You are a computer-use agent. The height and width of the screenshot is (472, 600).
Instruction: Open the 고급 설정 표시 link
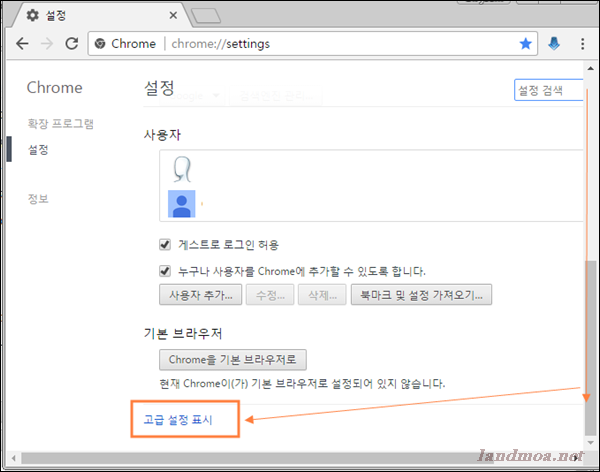click(x=178, y=420)
